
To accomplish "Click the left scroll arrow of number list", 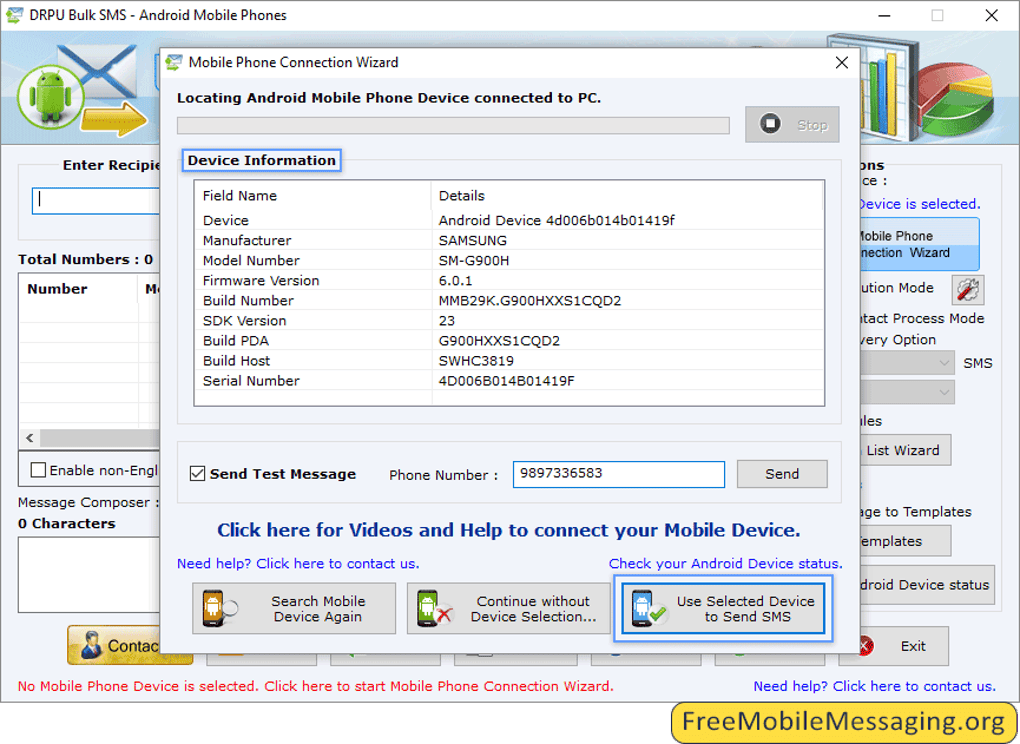I will tap(29, 438).
